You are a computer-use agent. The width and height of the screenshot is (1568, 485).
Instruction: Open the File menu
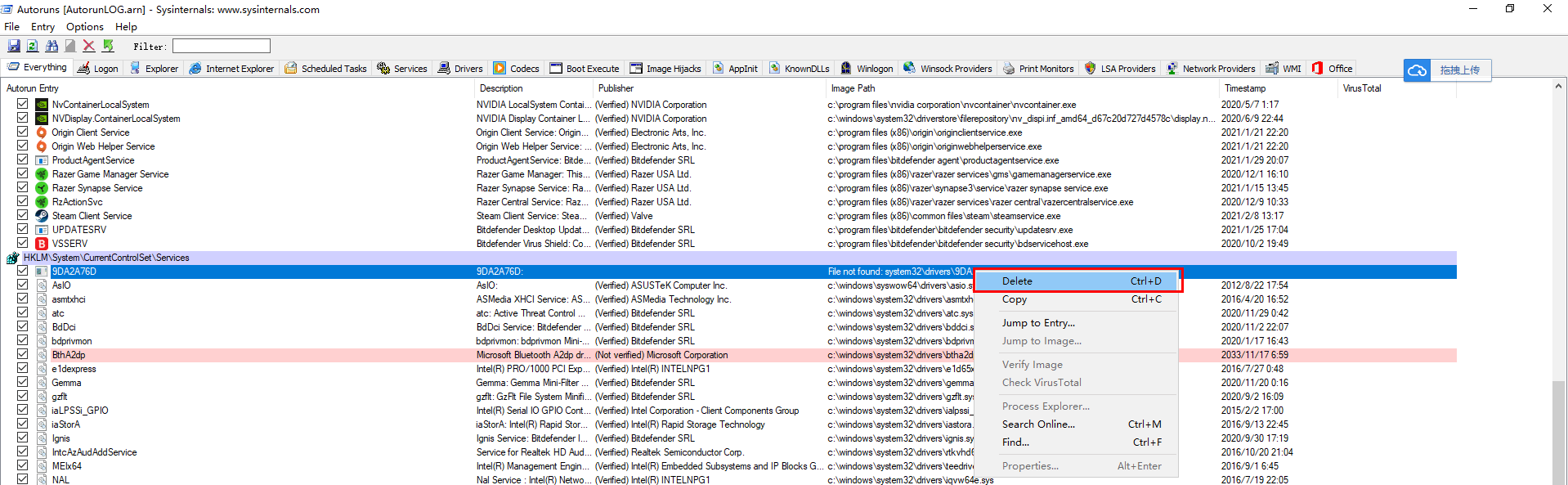11,26
